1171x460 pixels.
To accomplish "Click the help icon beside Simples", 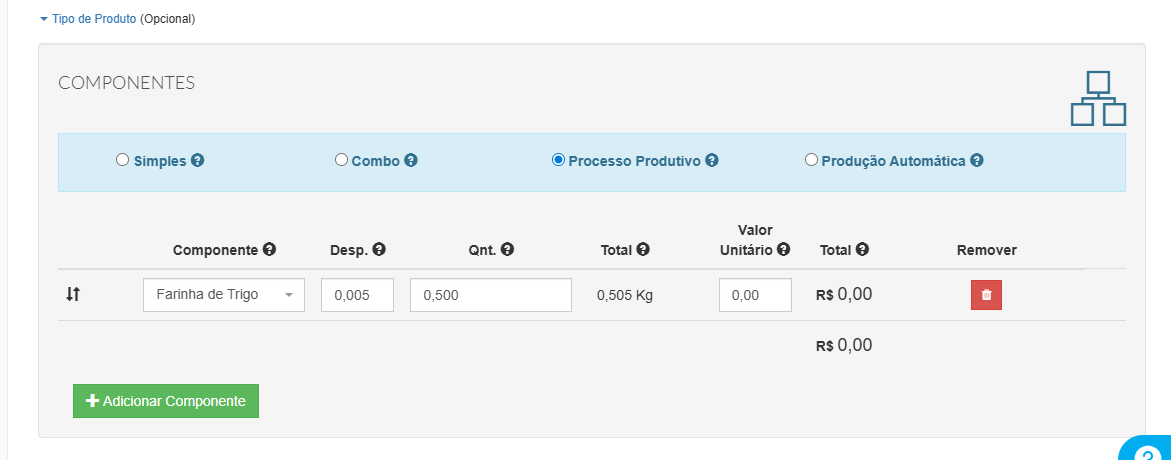I will 198,161.
